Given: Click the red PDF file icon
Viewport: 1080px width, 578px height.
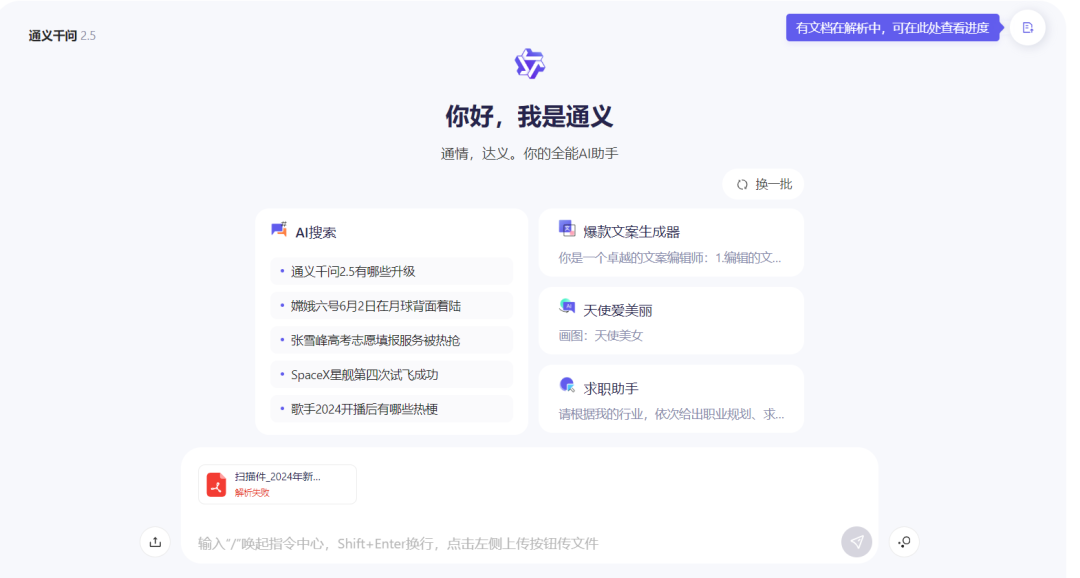Looking at the screenshot, I should tap(216, 484).
